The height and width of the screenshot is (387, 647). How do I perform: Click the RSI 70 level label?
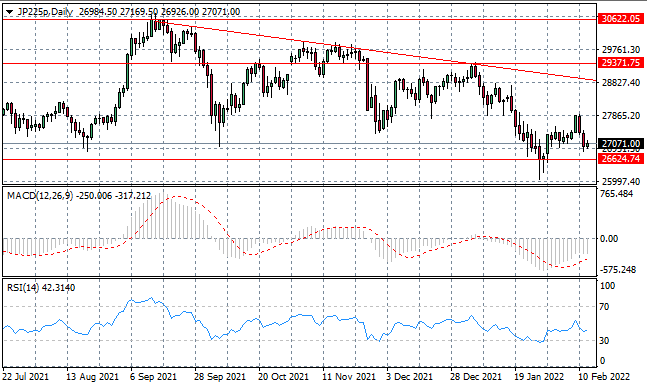click(x=604, y=307)
